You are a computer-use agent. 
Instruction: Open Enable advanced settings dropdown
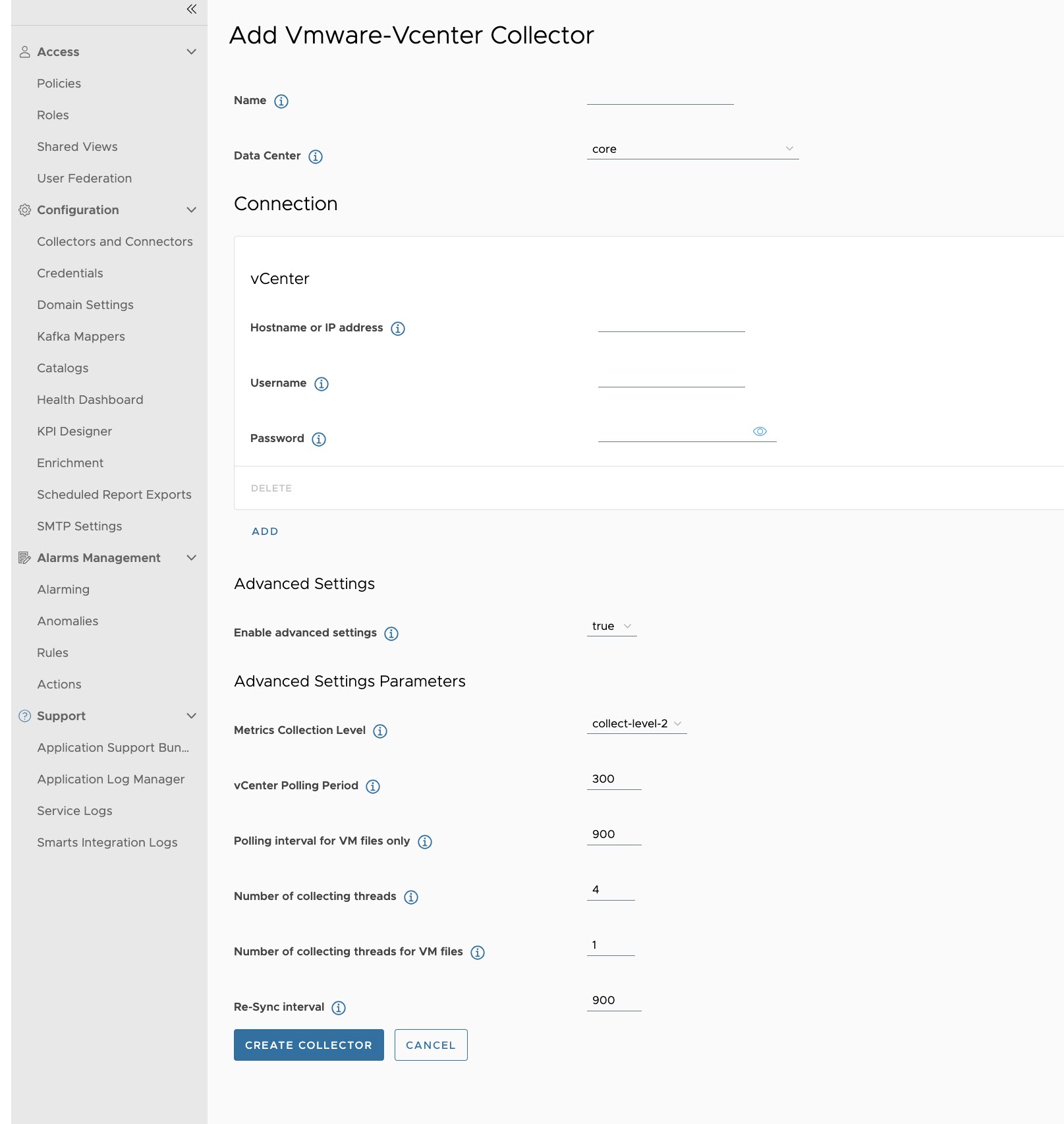tap(612, 627)
